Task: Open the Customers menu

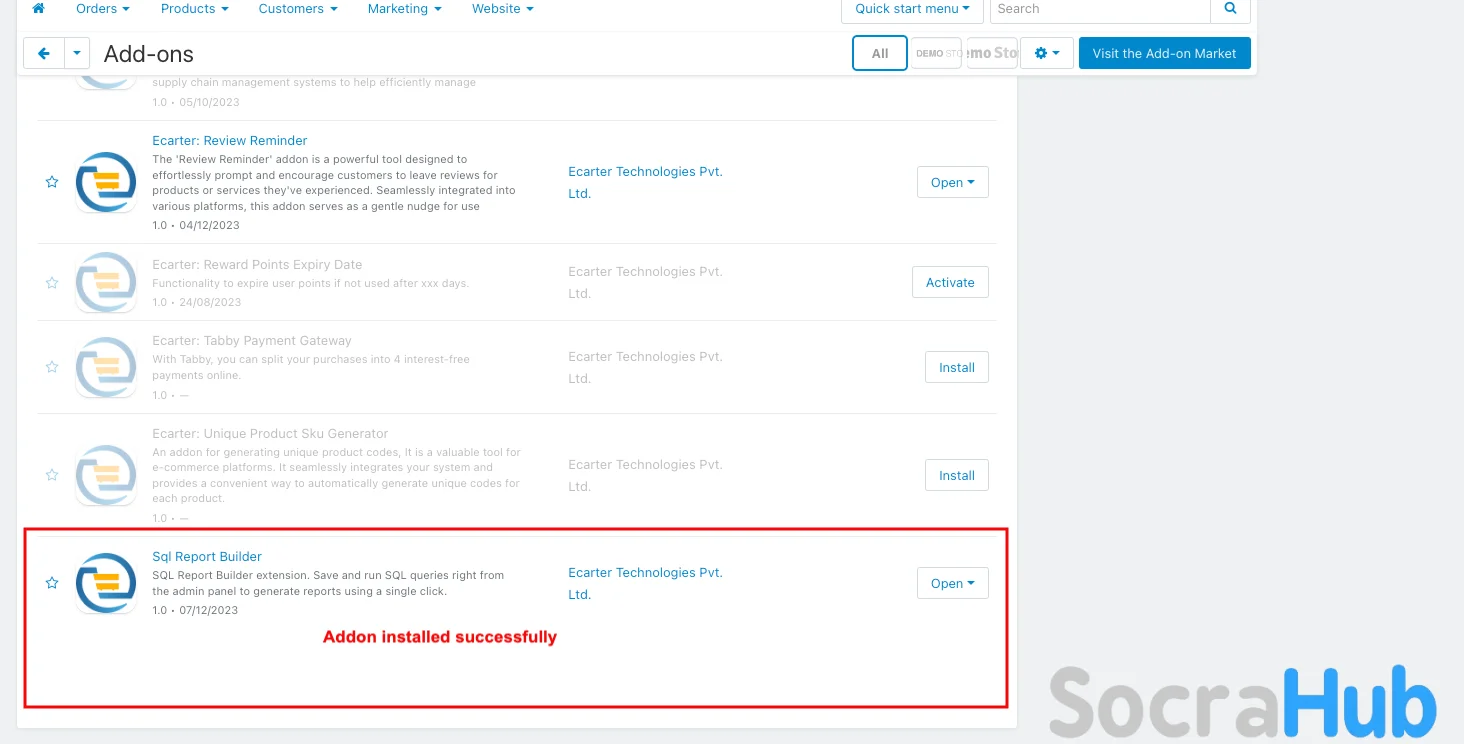Action: (298, 9)
